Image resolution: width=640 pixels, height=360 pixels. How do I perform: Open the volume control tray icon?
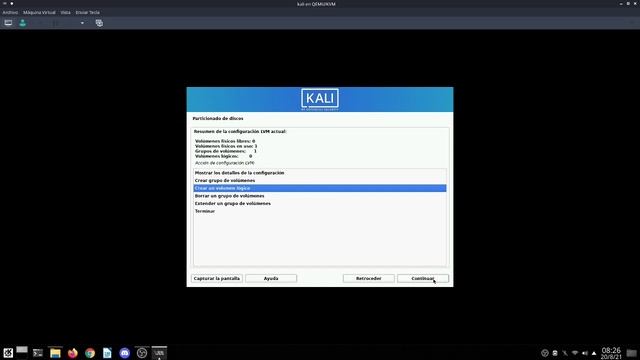pyautogui.click(x=585, y=353)
